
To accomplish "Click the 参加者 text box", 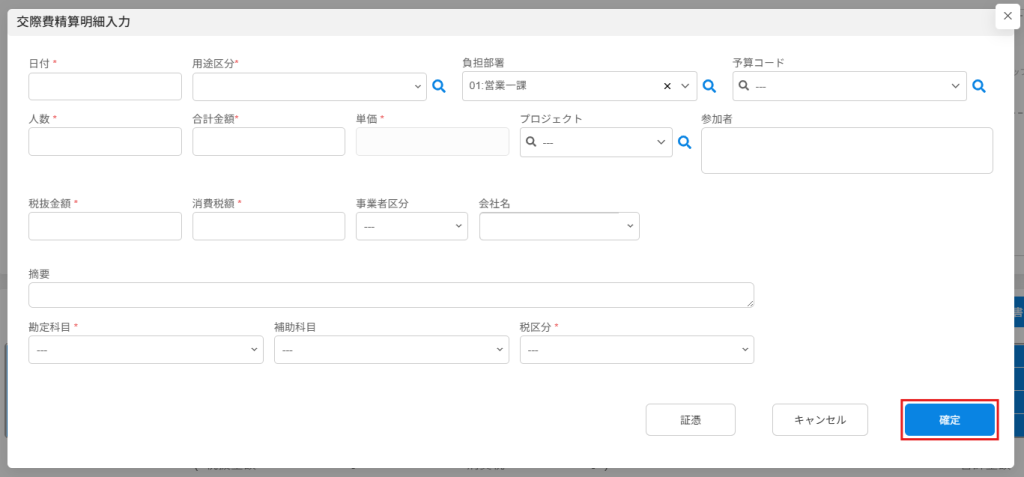I will [846, 150].
